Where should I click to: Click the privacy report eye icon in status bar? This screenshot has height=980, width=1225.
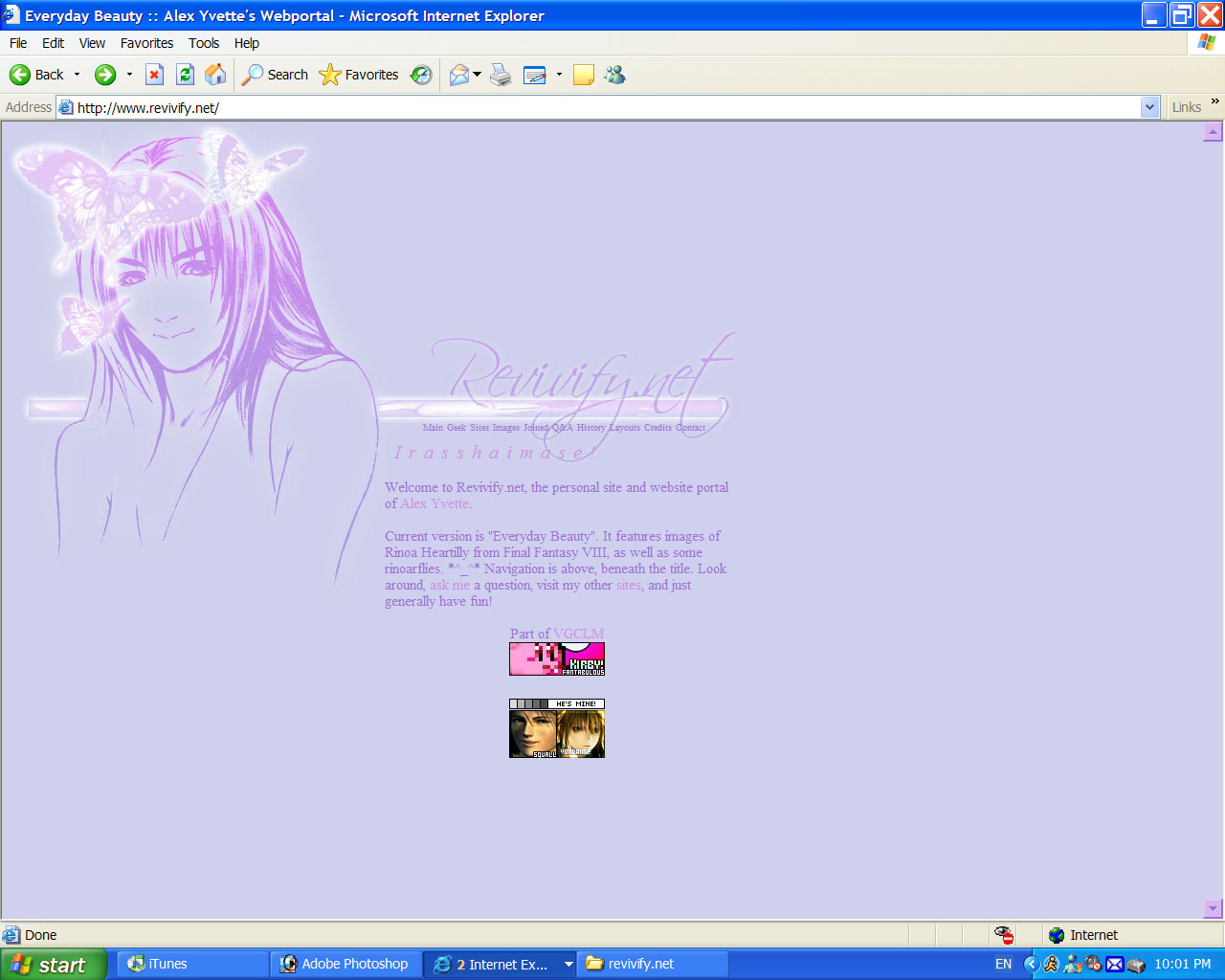tap(1003, 935)
